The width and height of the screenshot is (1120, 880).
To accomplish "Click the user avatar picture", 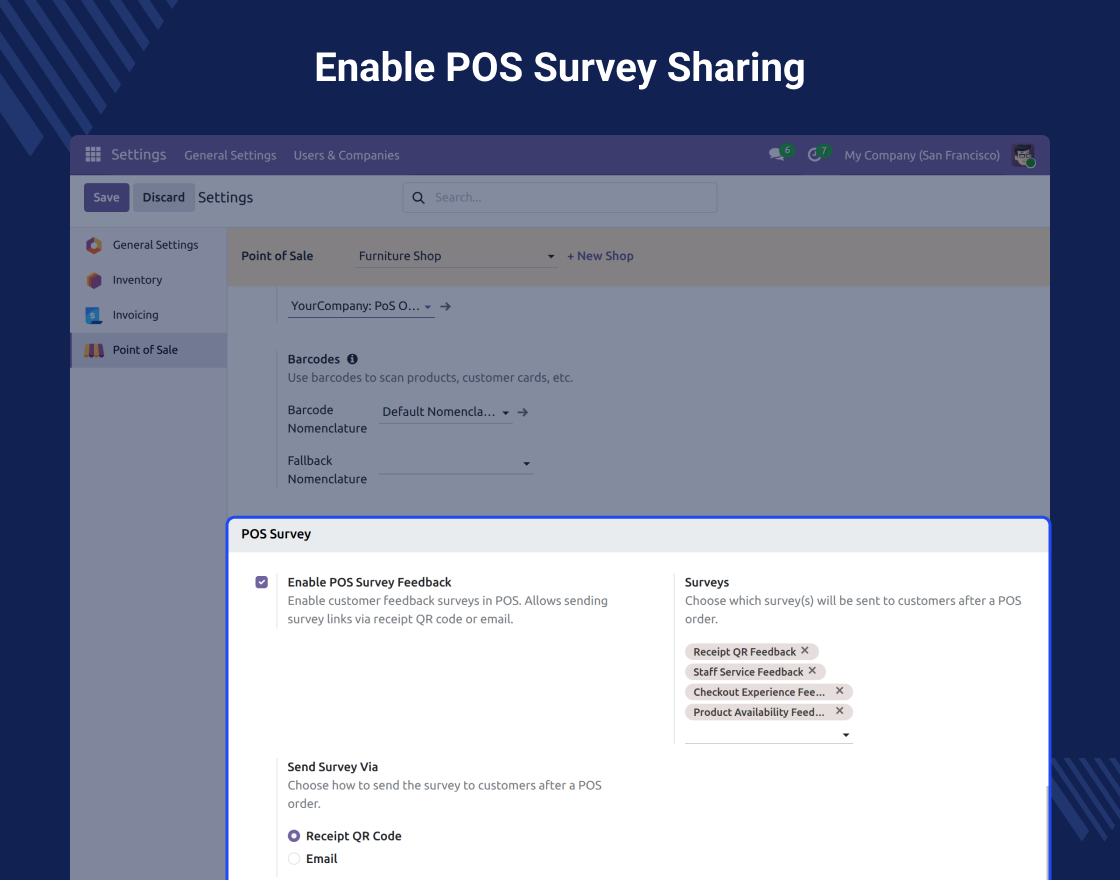I will click(1023, 155).
